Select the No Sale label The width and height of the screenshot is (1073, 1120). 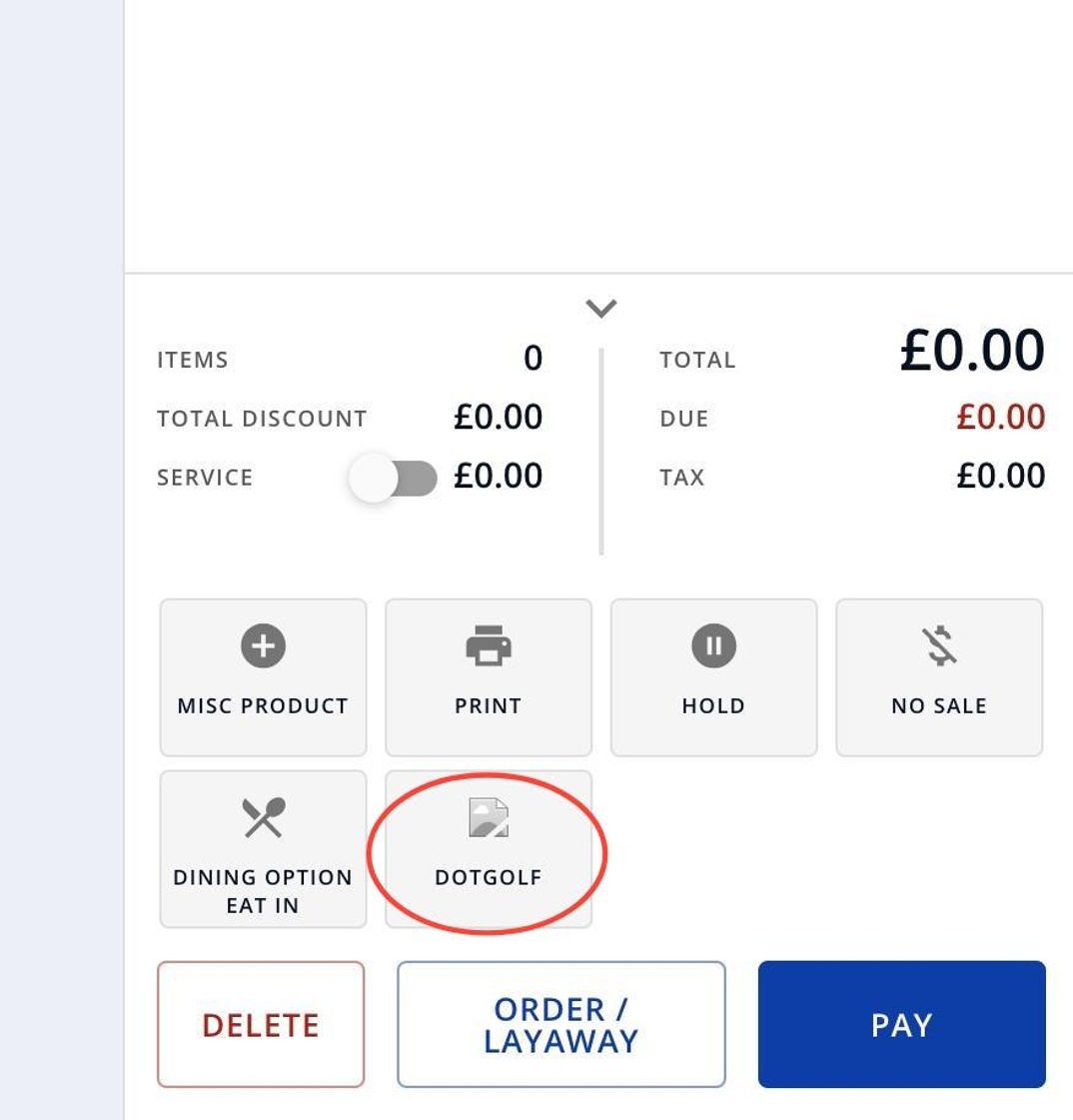[x=939, y=705]
